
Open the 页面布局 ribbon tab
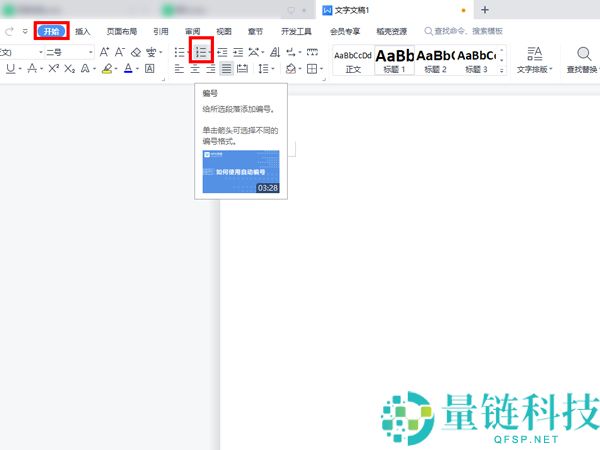[x=122, y=31]
